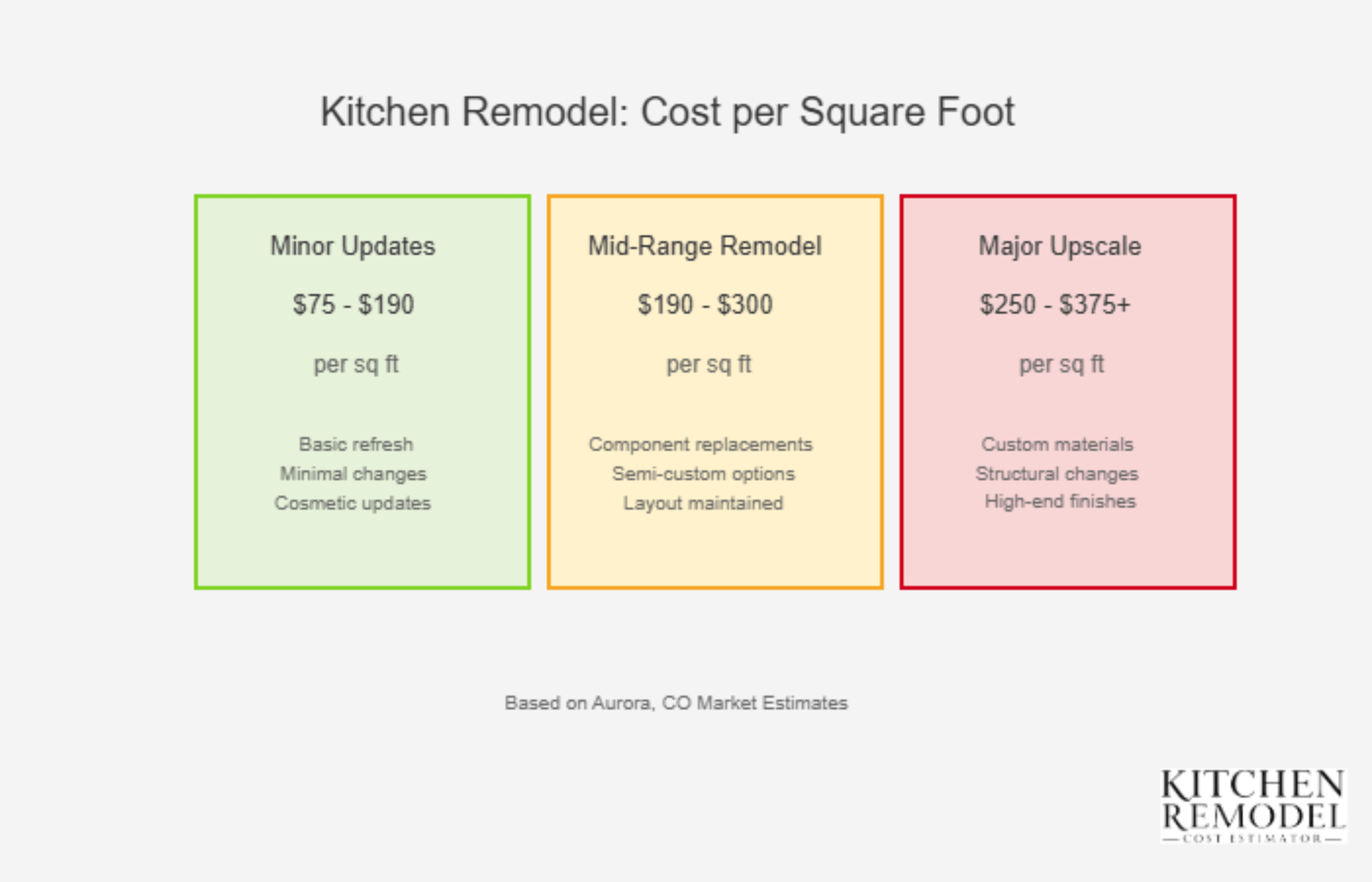Image resolution: width=1372 pixels, height=882 pixels.
Task: Click the 'Semi-custom options' line
Action: 703,473
